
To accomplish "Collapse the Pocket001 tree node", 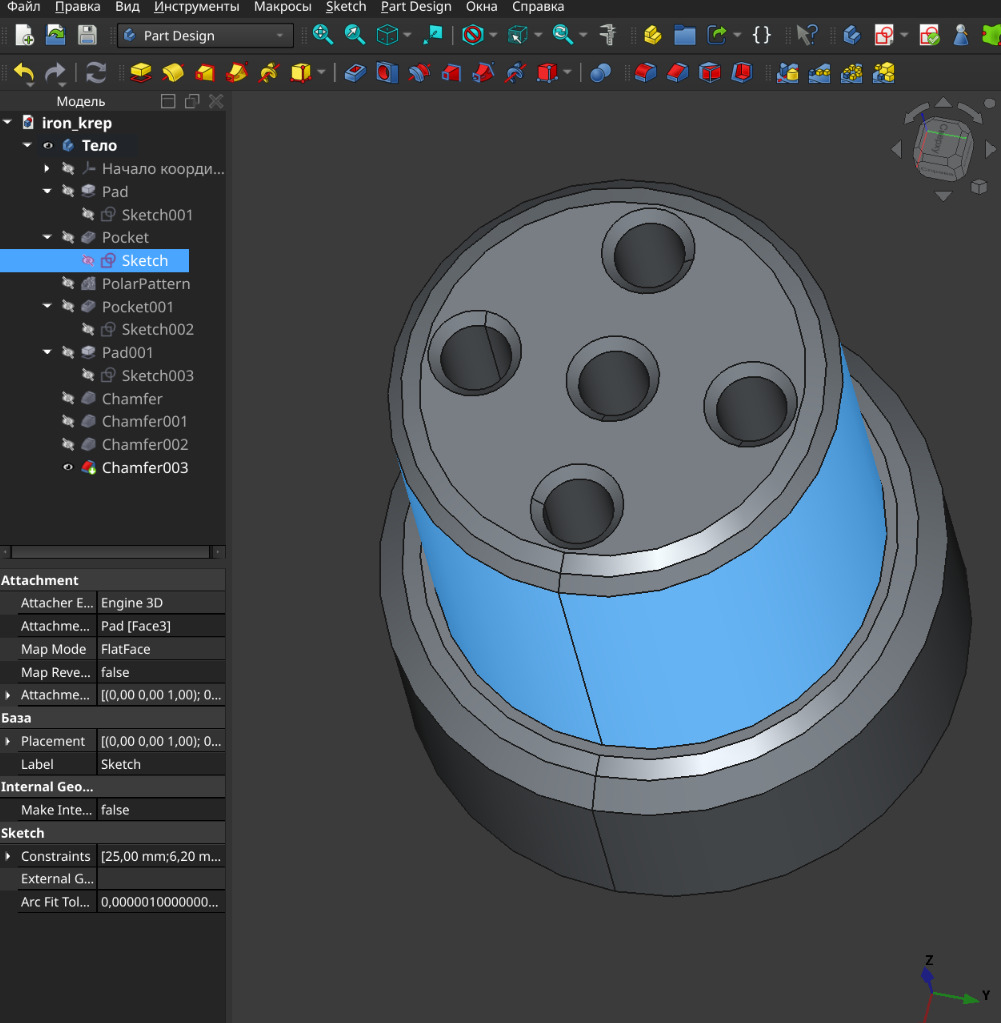I will point(47,307).
